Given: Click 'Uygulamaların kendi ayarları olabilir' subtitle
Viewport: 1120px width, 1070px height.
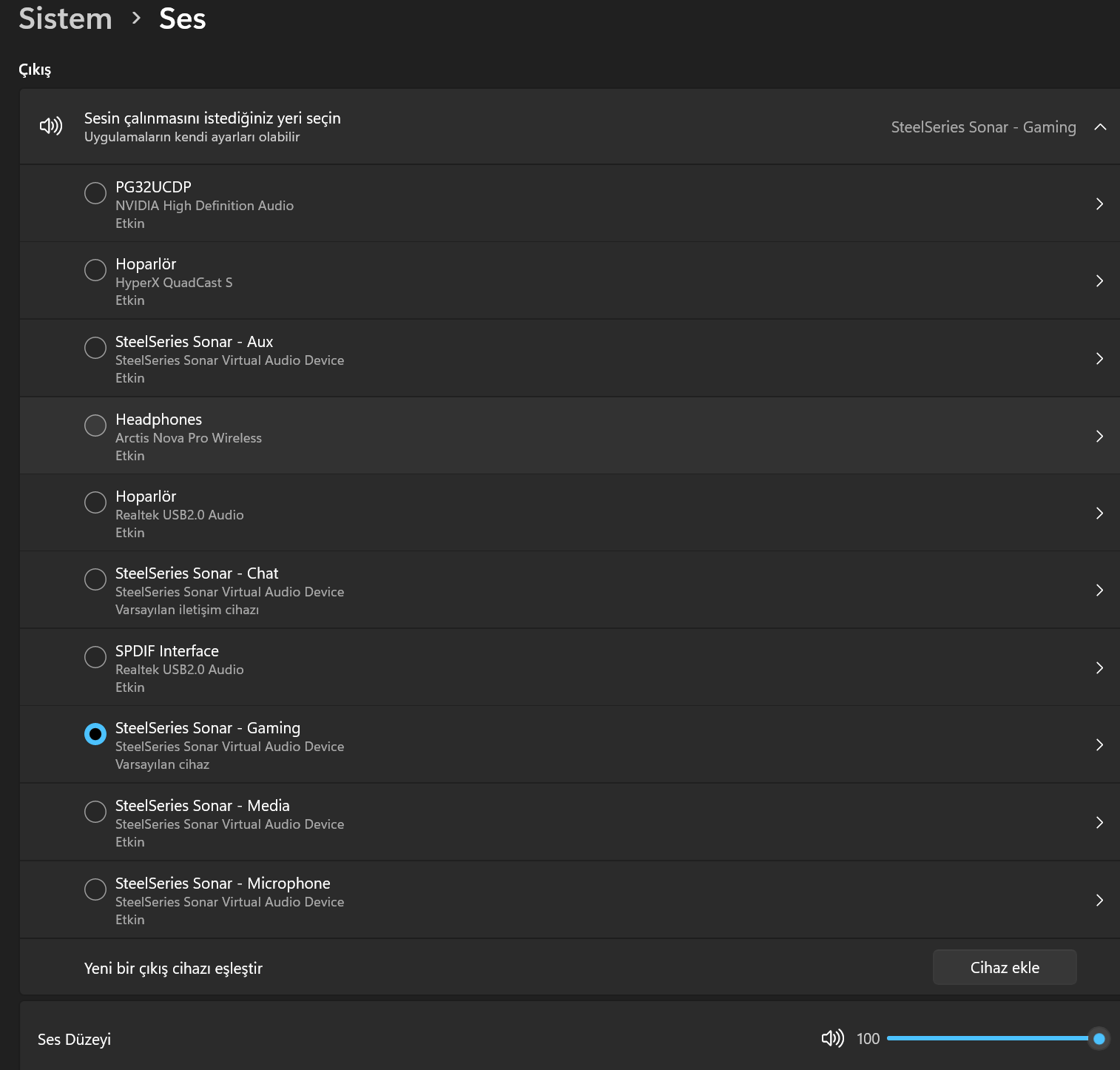Looking at the screenshot, I should tap(192, 137).
